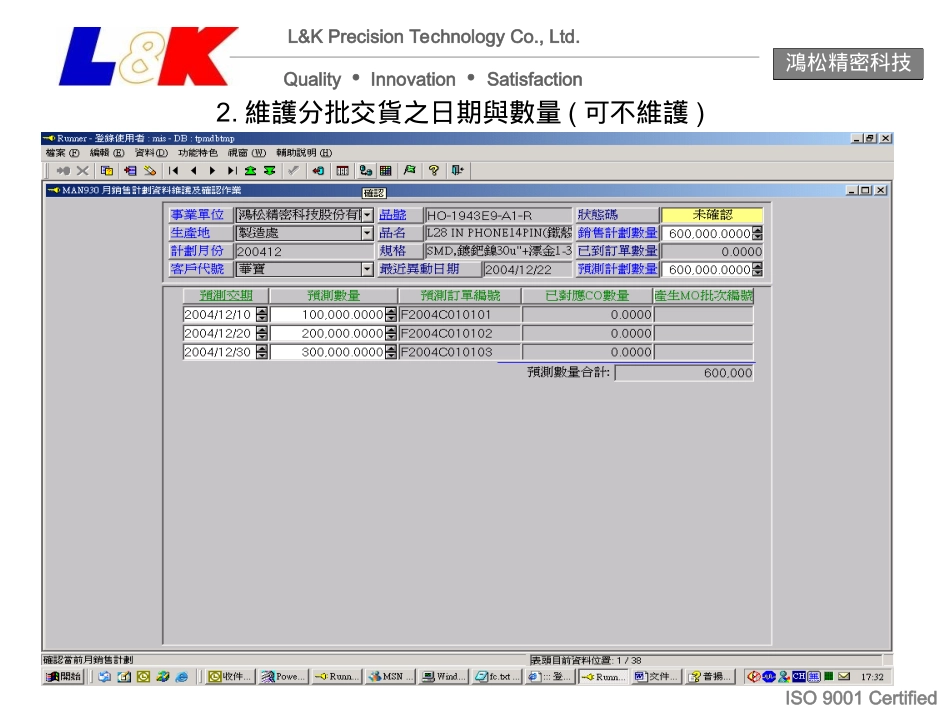Open the help question mark icon
Screen dimensions: 950x713
[434, 170]
